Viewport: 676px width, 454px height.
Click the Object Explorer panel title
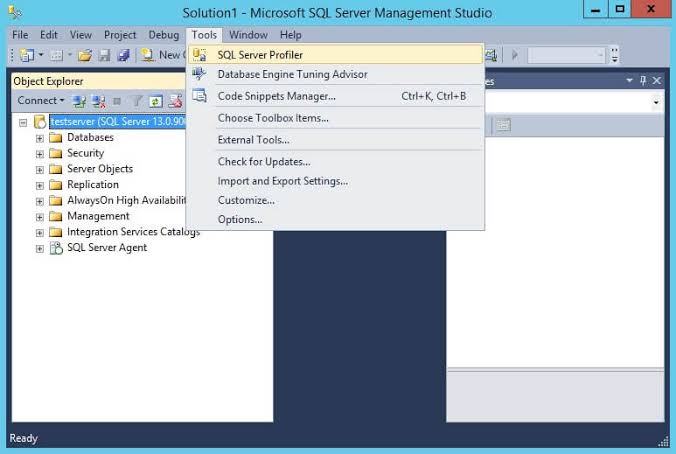click(48, 81)
